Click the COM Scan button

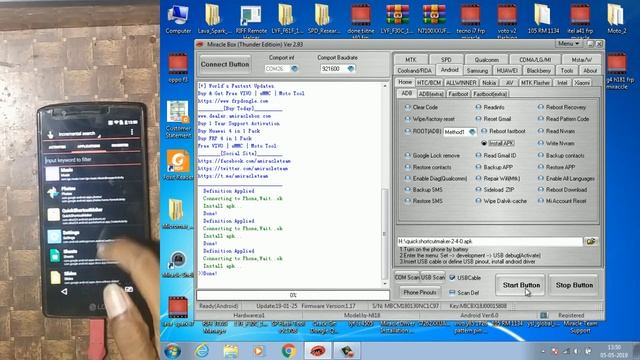407,277
